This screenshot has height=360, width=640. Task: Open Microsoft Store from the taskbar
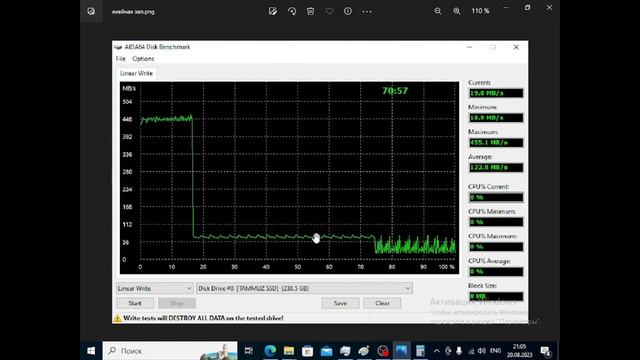[308, 351]
